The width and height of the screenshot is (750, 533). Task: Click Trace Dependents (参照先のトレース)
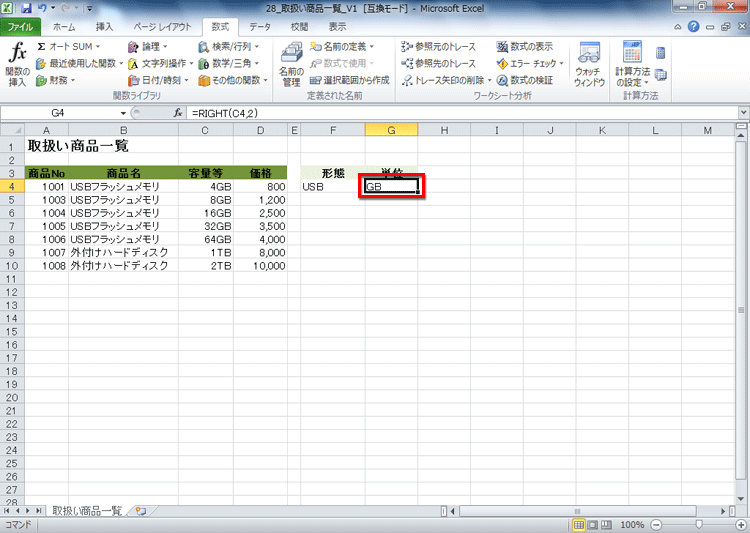[x=439, y=63]
